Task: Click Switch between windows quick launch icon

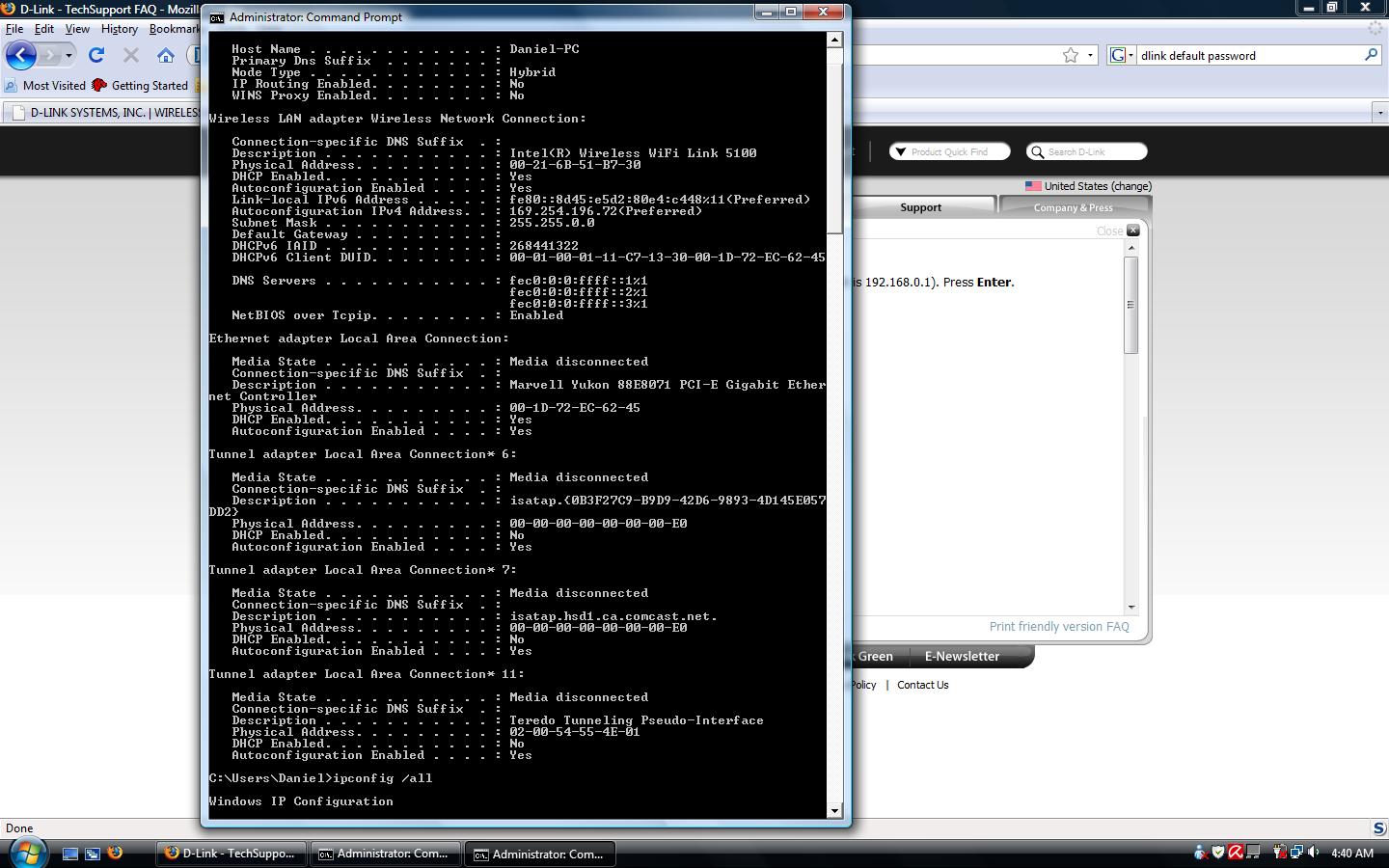Action: (x=93, y=854)
